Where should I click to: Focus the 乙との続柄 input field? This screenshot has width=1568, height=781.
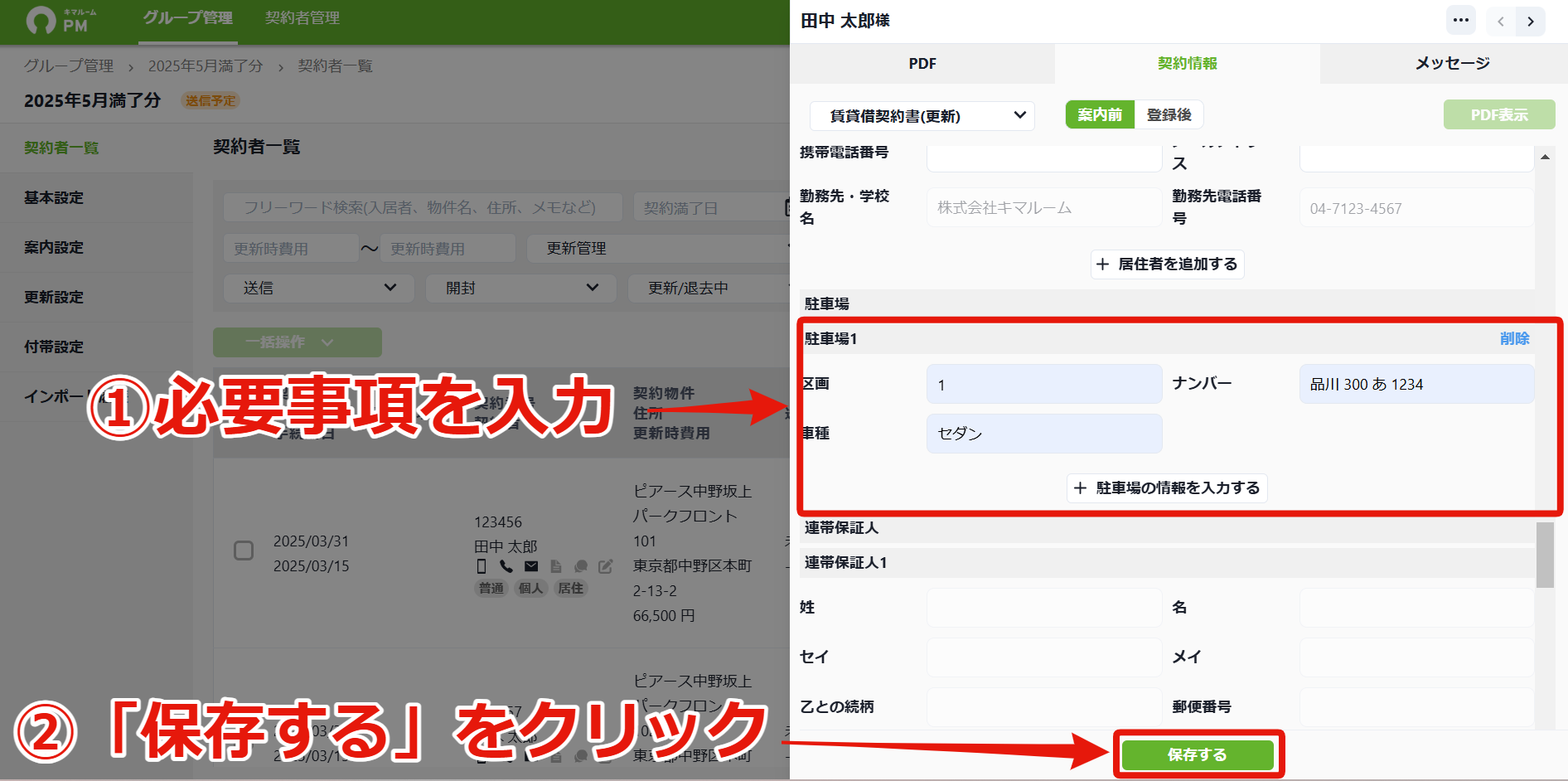click(1044, 707)
